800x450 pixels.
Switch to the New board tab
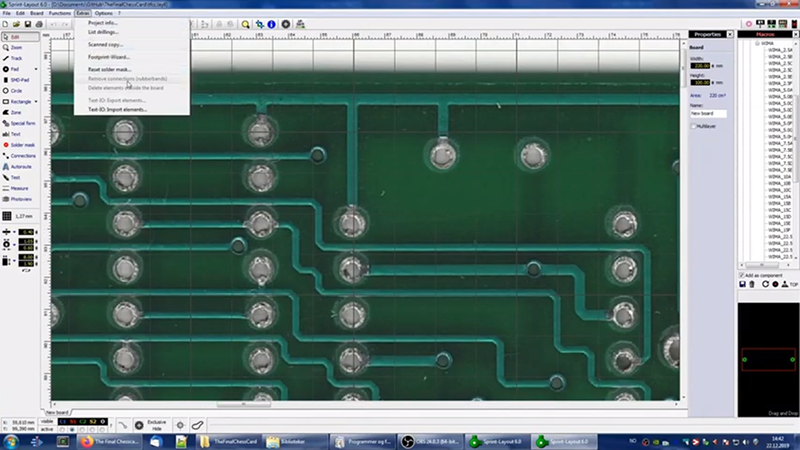pos(56,412)
